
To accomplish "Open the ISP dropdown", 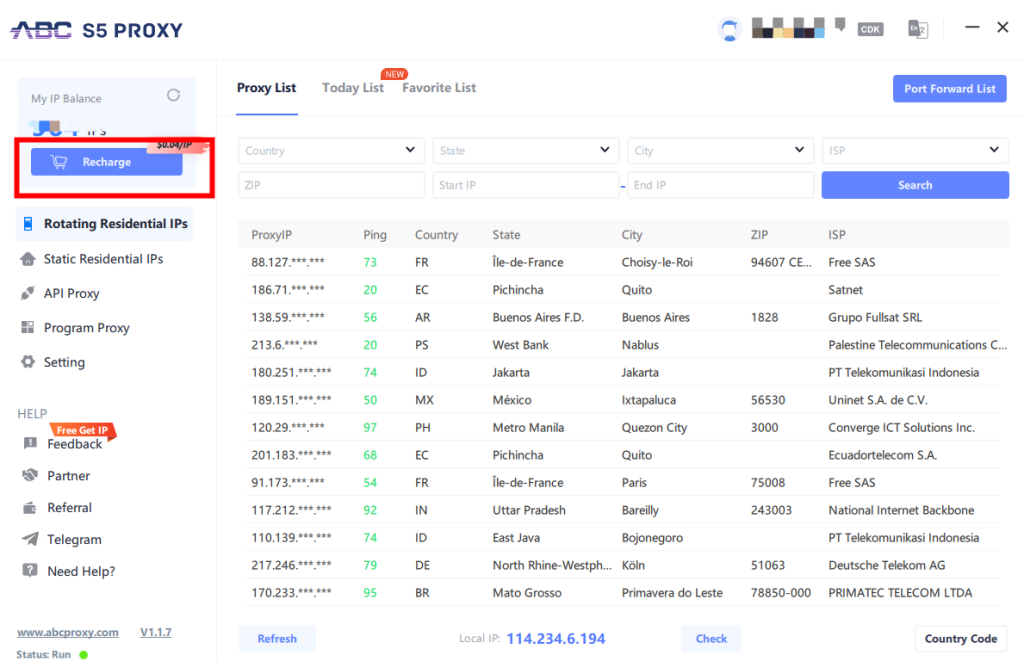I will tap(915, 150).
